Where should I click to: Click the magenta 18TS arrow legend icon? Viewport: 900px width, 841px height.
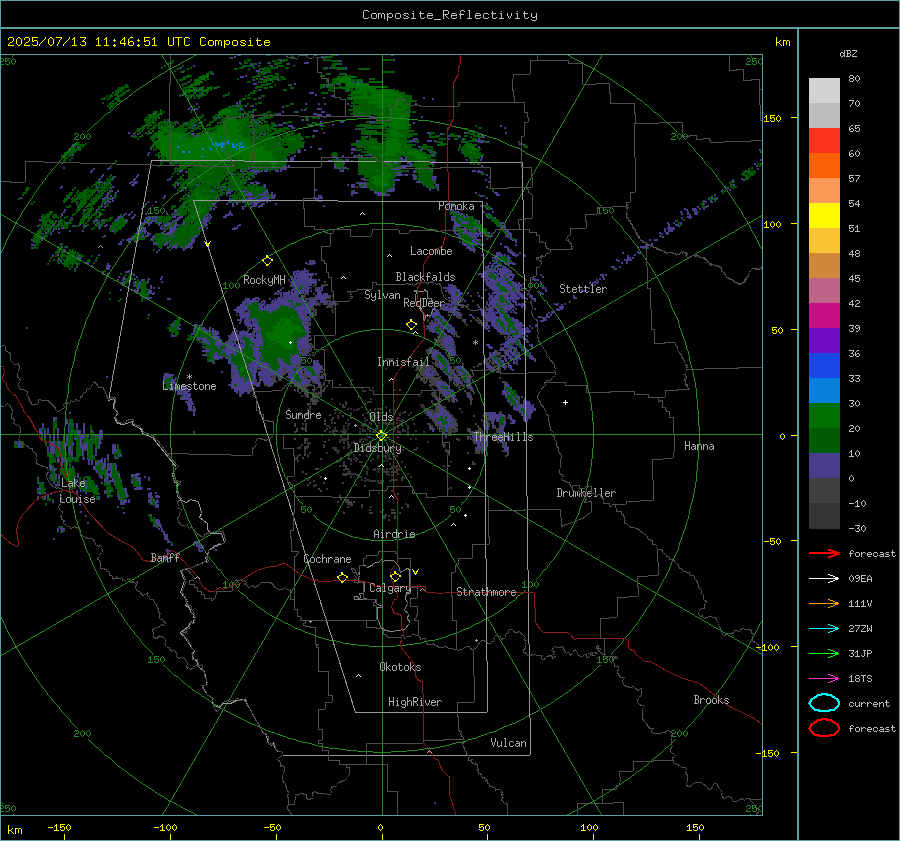tap(824, 679)
